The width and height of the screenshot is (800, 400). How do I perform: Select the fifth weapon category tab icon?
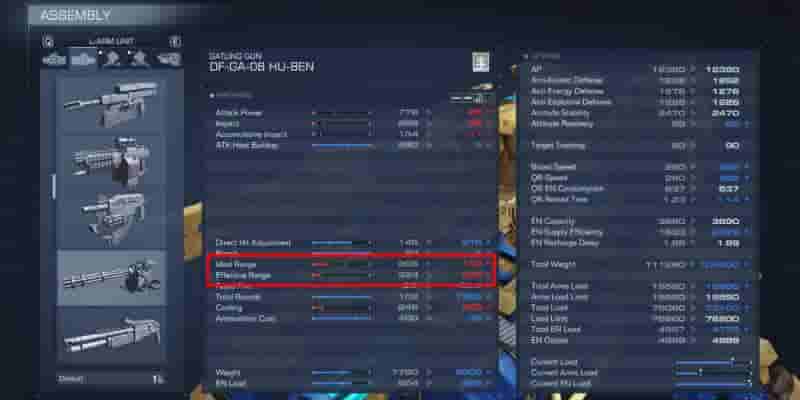point(169,60)
